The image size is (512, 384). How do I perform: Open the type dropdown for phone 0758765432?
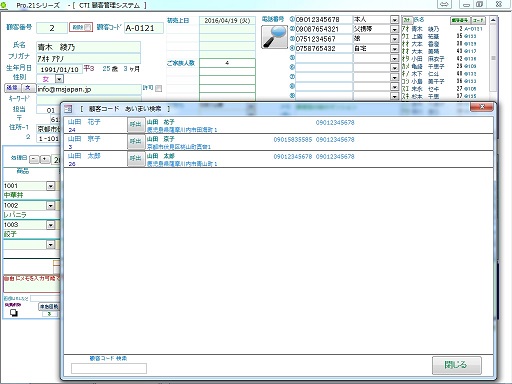pos(394,49)
